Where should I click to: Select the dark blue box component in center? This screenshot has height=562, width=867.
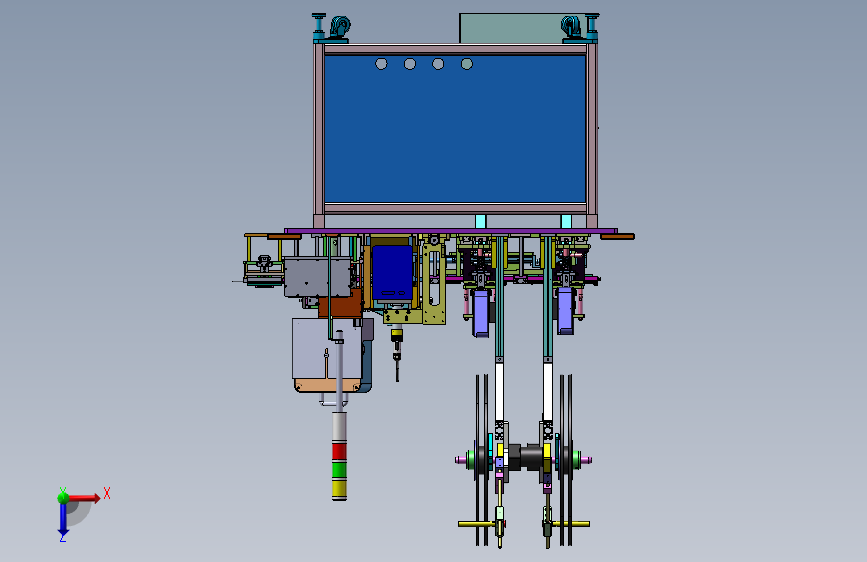(392, 273)
